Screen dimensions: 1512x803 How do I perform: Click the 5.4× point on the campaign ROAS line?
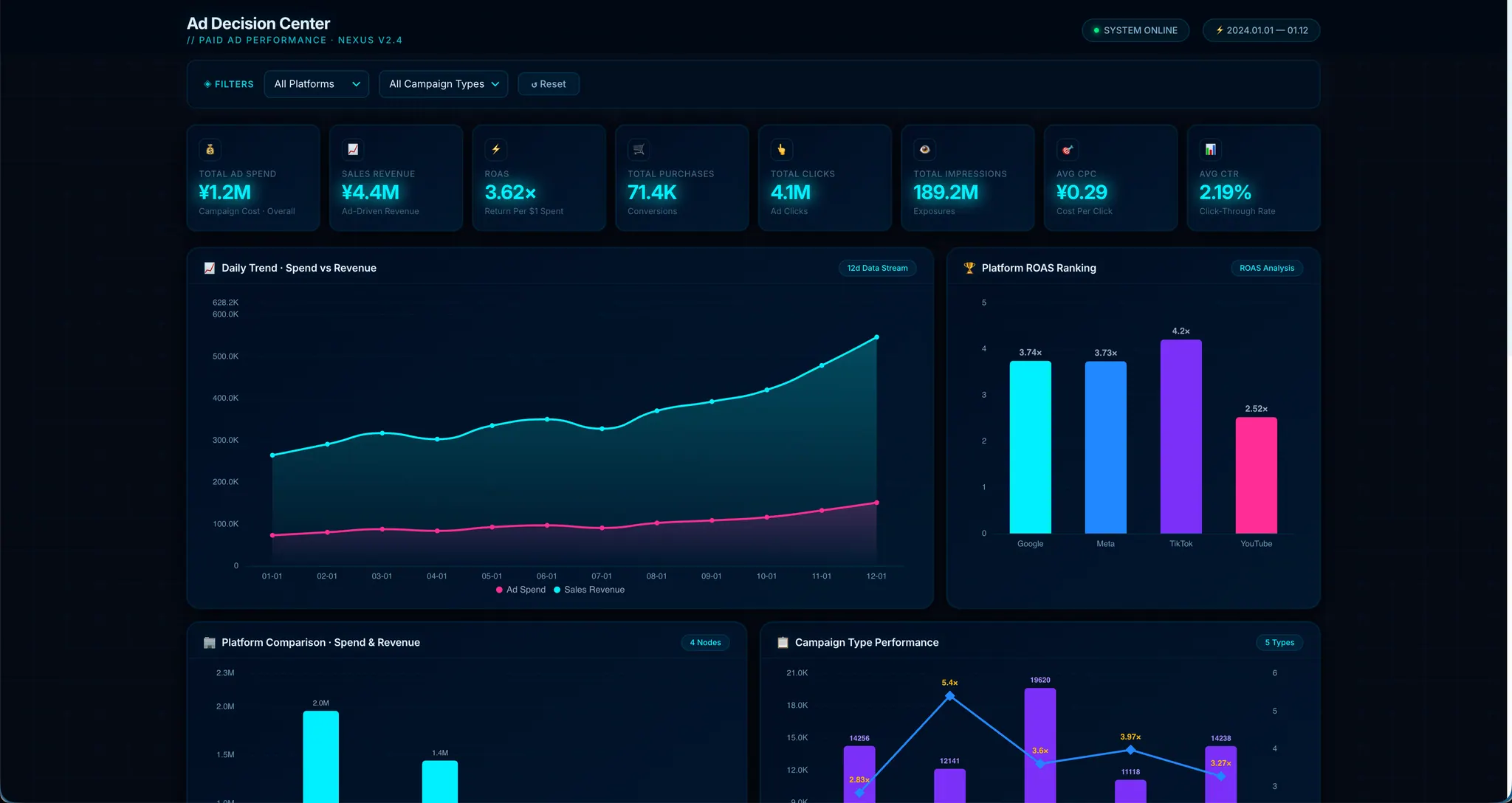point(950,696)
